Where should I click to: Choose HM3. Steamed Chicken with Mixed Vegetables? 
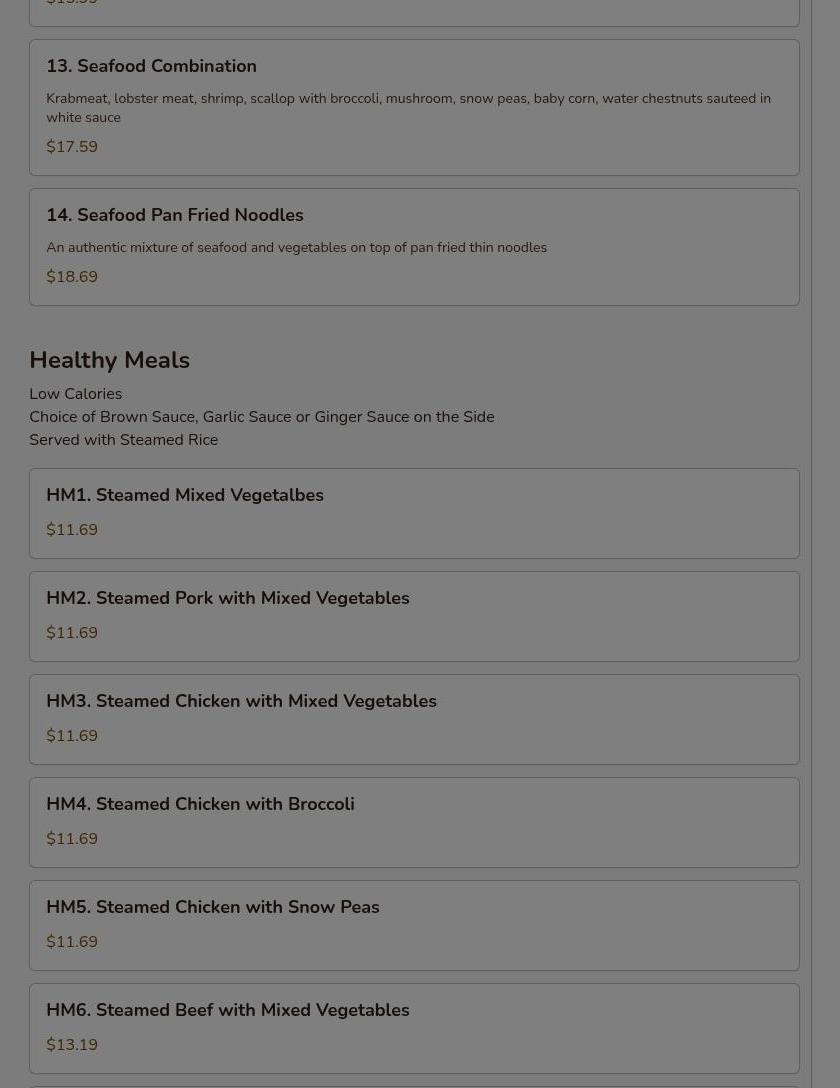coord(241,701)
